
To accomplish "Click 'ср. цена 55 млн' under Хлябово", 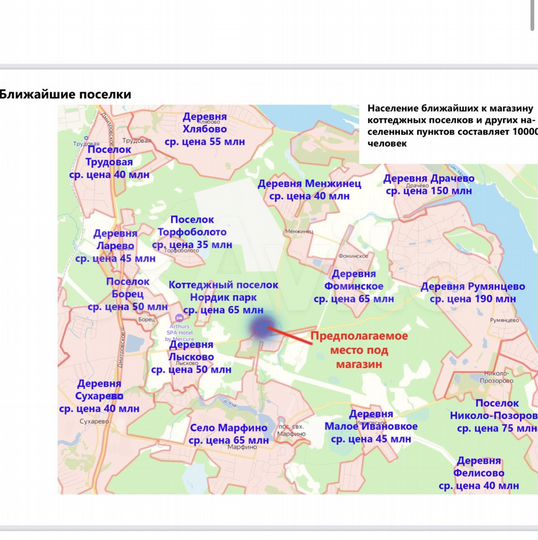I will [x=205, y=142].
